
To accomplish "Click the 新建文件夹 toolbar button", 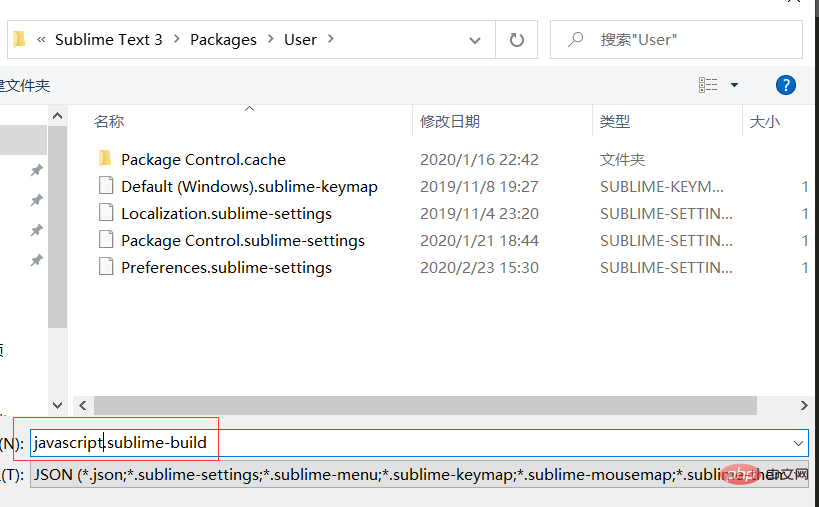I will click(25, 85).
